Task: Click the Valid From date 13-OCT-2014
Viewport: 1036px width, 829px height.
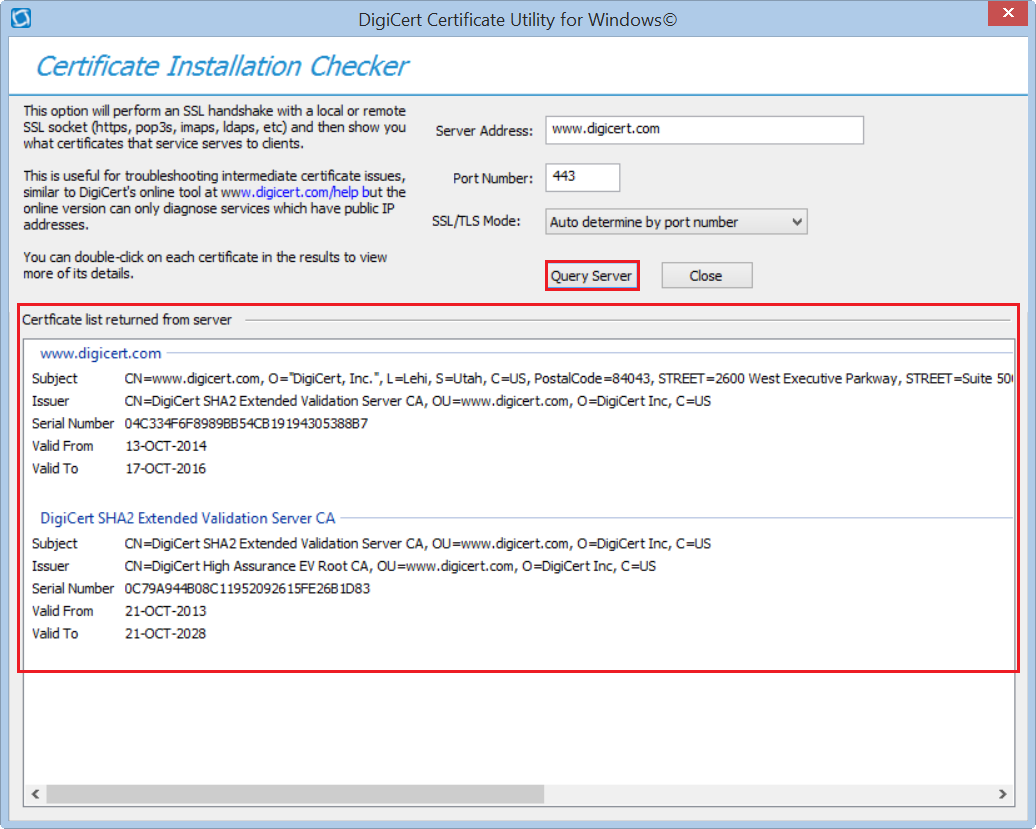Action: click(166, 446)
